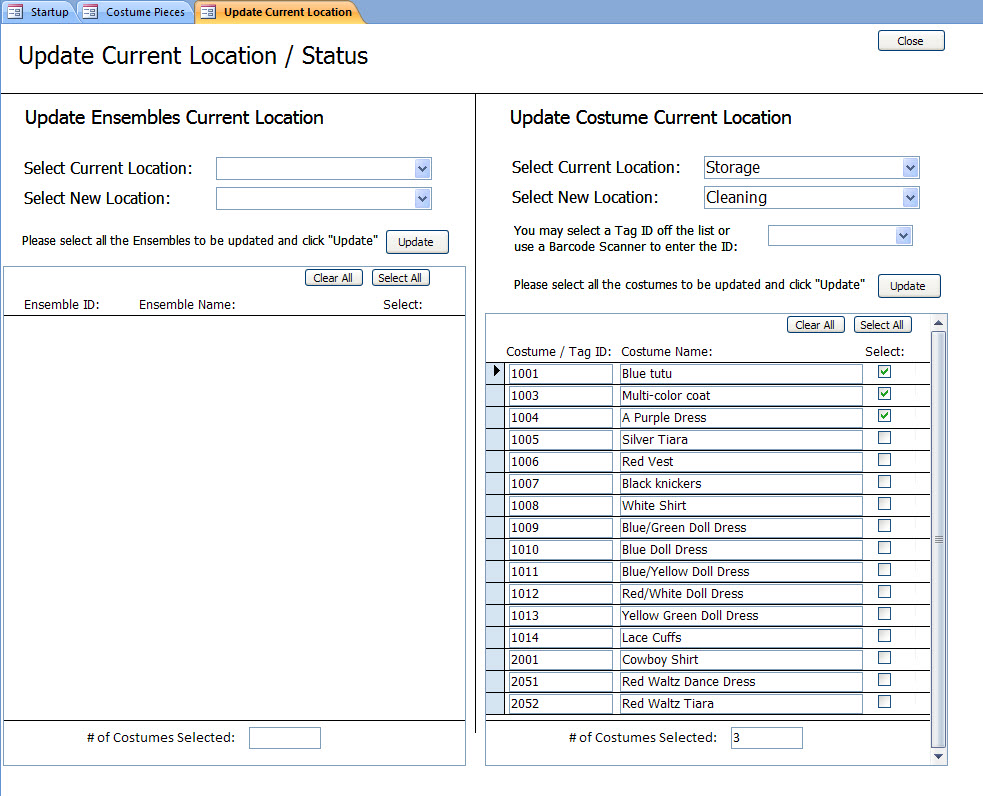Image resolution: width=983 pixels, height=796 pixels.
Task: Select the Update Current Location tab
Action: (x=279, y=12)
